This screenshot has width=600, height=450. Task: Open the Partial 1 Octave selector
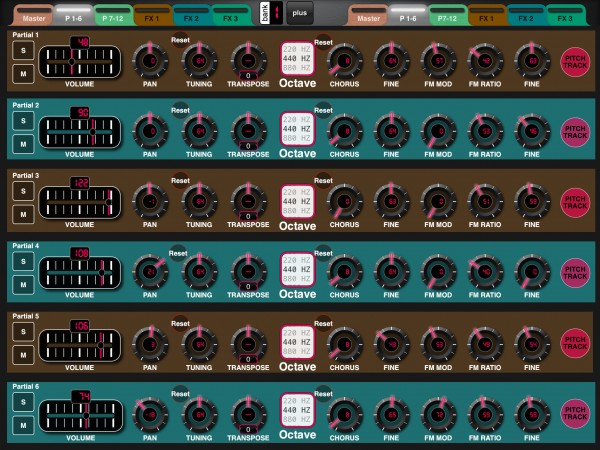click(x=297, y=59)
